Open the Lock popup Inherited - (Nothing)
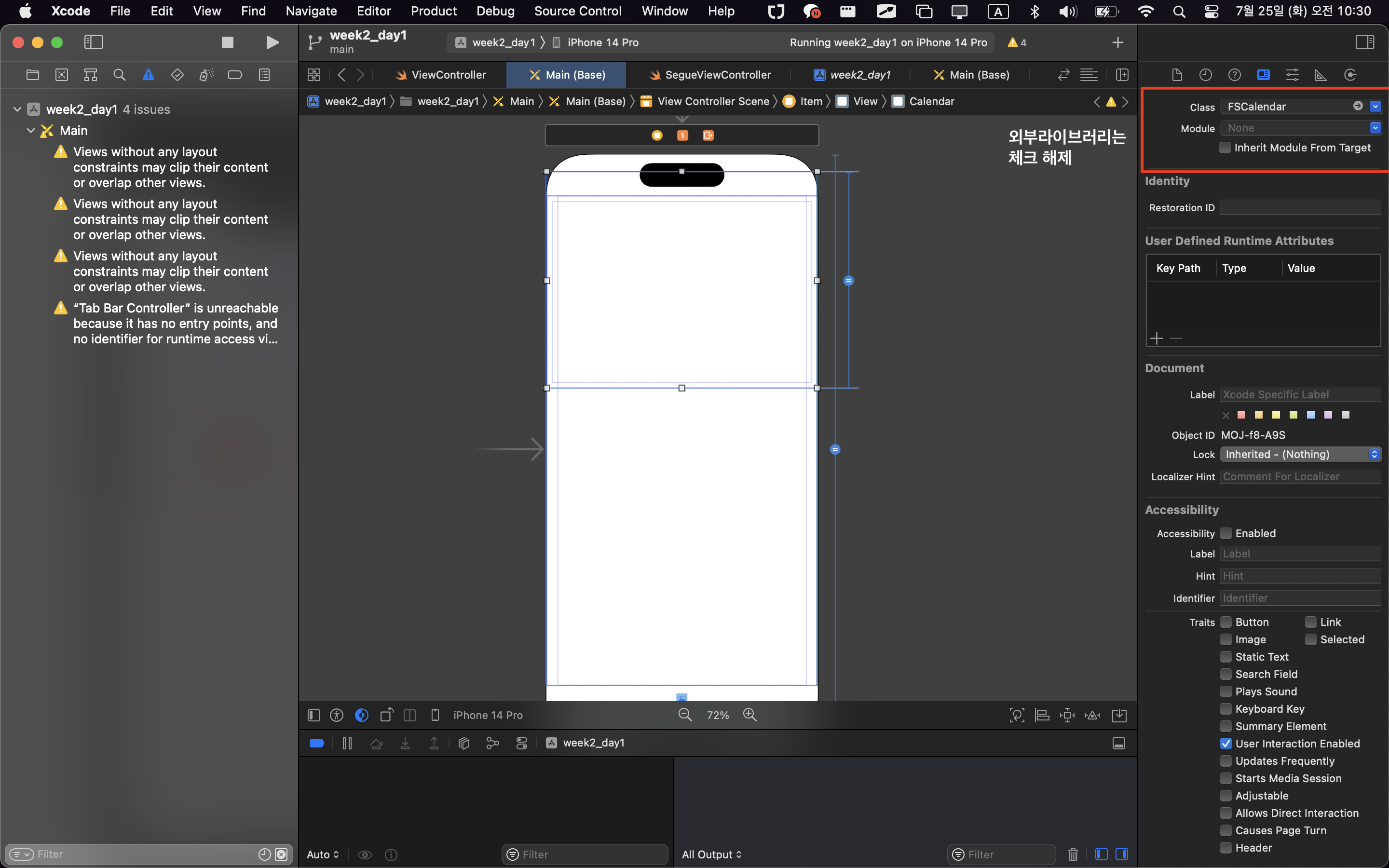Screen dimensions: 1389x868 tap(1300, 454)
